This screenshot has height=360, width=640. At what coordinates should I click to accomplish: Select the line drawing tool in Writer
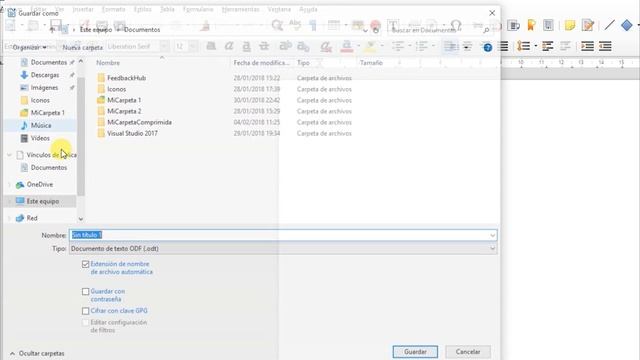609,25
